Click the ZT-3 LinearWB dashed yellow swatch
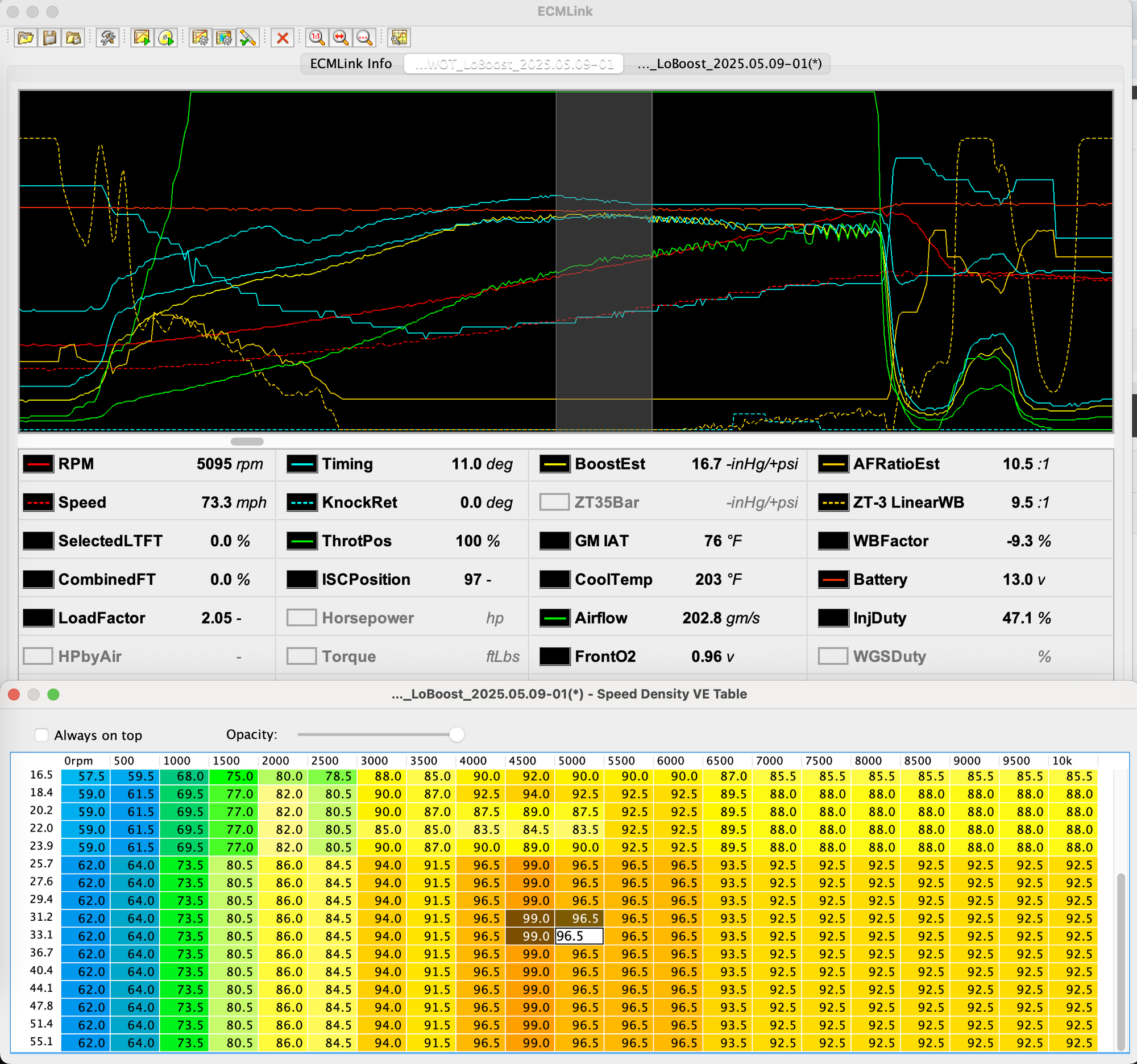The width and height of the screenshot is (1137, 1064). pyautogui.click(x=833, y=502)
